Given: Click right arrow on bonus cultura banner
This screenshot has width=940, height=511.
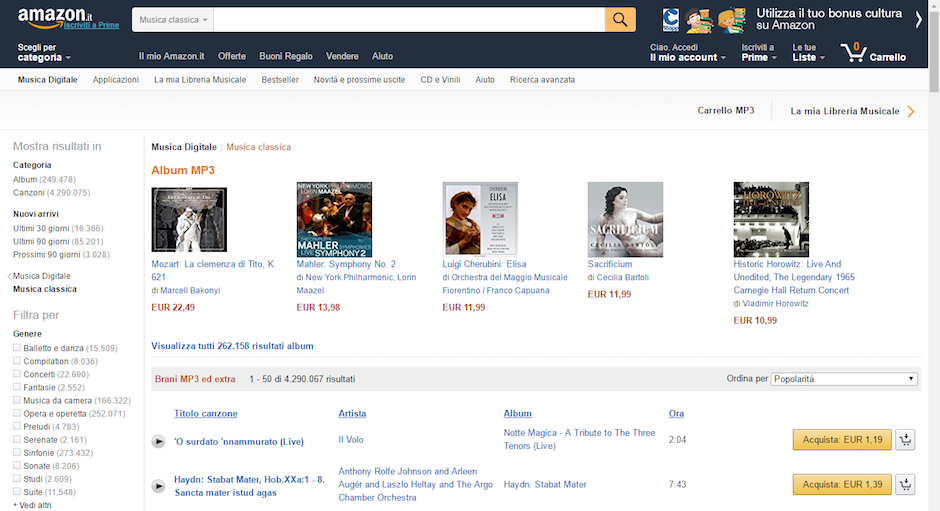Looking at the screenshot, I should 918,20.
